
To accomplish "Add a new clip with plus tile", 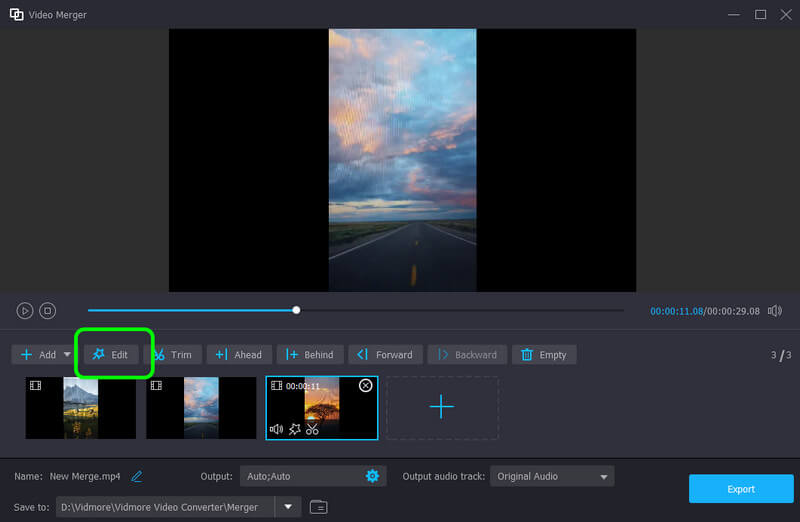I will (442, 407).
